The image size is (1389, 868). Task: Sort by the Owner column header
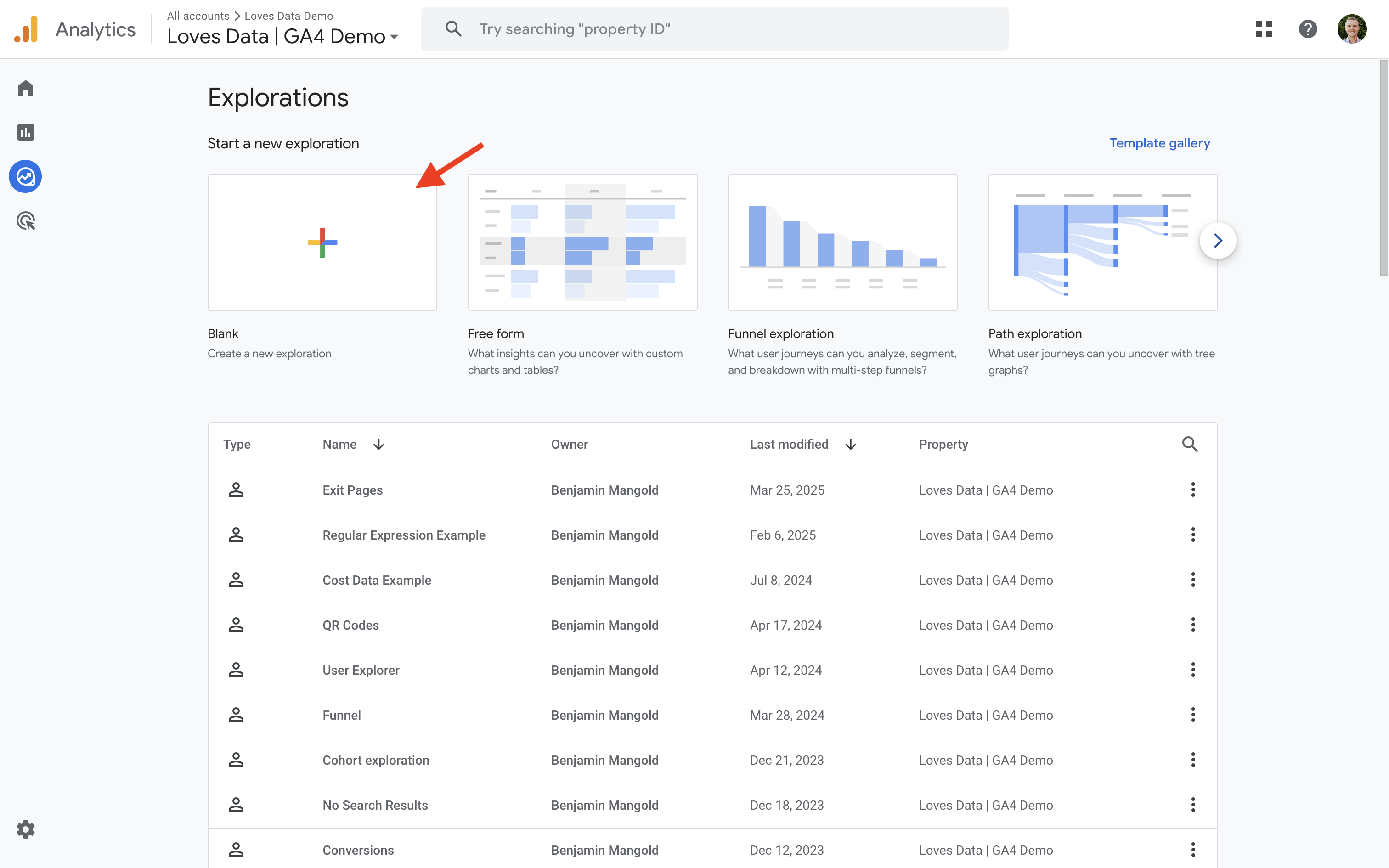(x=570, y=445)
